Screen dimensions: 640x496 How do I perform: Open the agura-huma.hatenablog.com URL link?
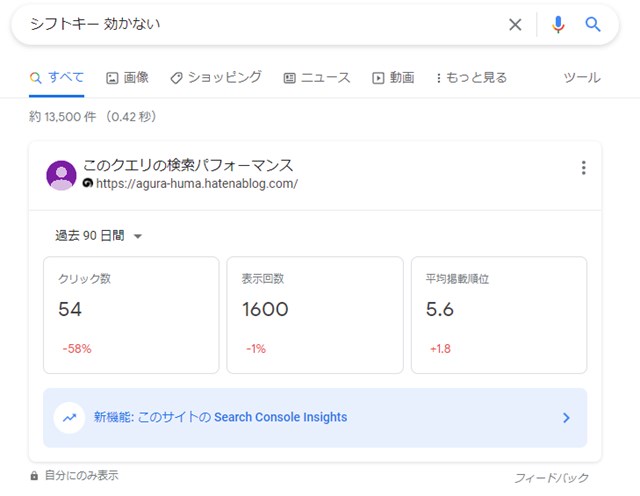pos(197,184)
